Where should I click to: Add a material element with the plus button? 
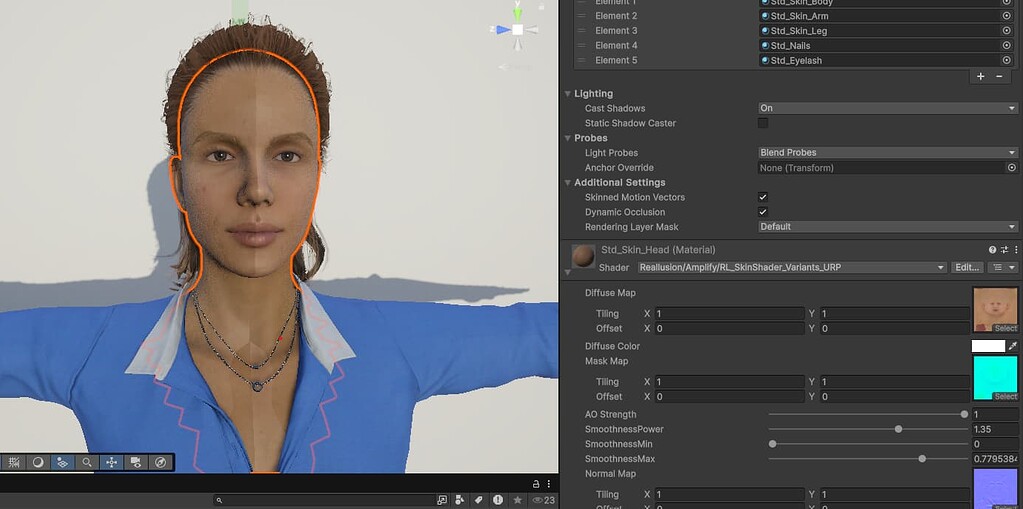(980, 76)
